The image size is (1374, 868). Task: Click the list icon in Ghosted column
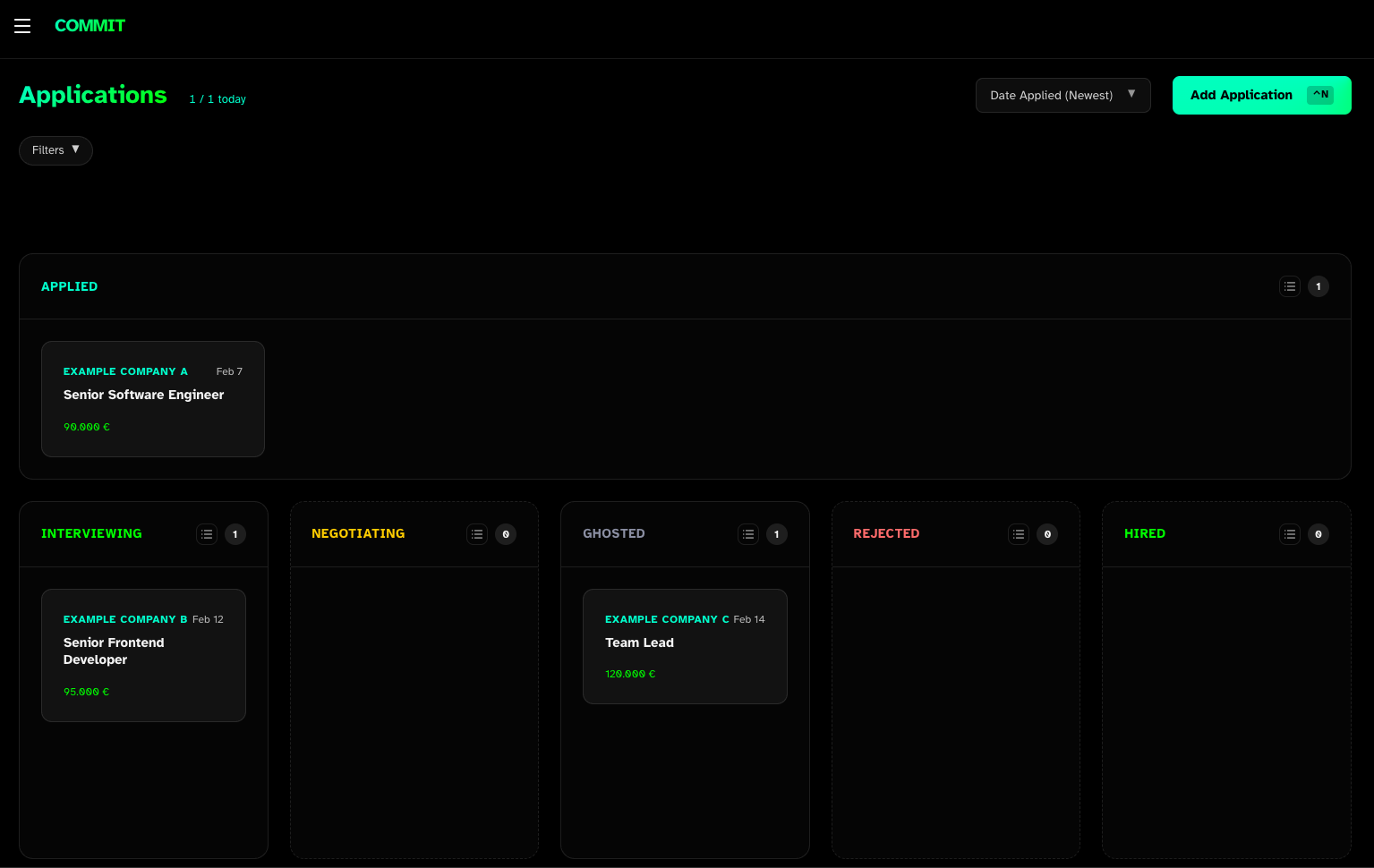[x=748, y=534]
